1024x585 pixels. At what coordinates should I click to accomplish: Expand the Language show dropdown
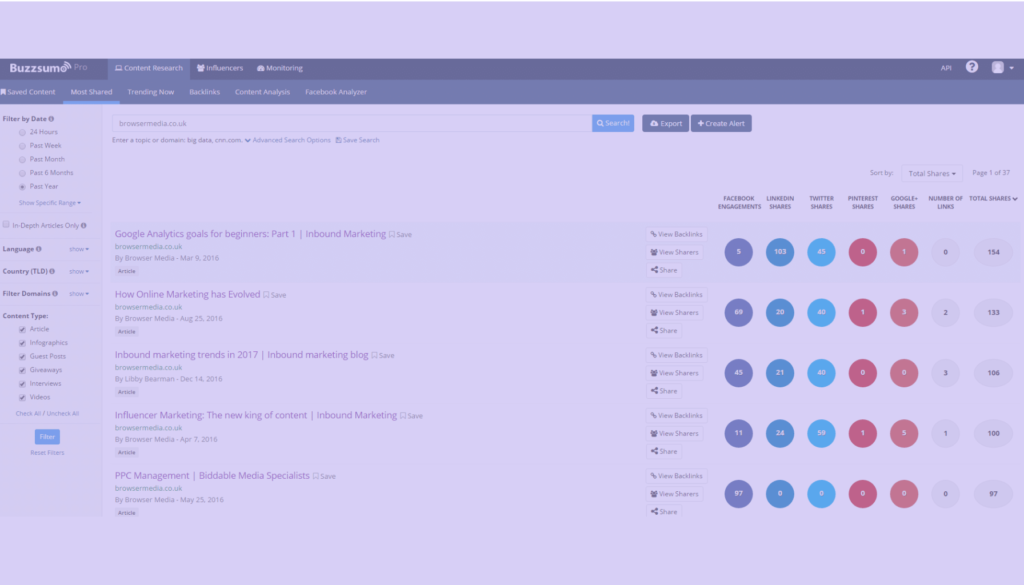79,248
